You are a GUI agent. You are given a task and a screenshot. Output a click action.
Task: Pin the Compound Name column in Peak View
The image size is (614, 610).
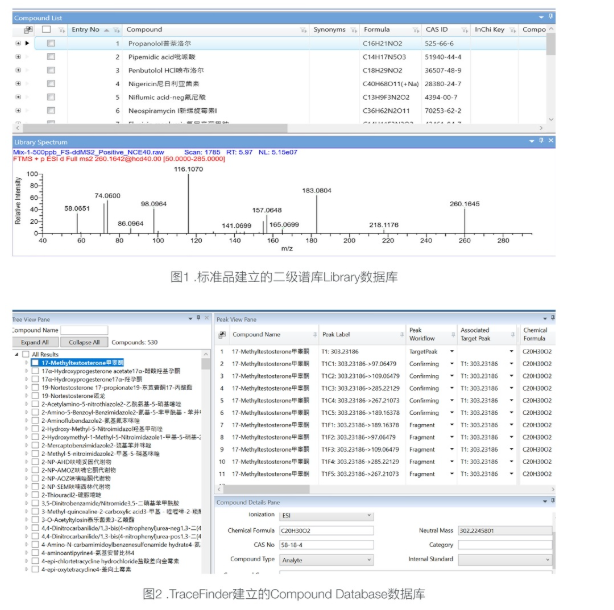click(315, 334)
